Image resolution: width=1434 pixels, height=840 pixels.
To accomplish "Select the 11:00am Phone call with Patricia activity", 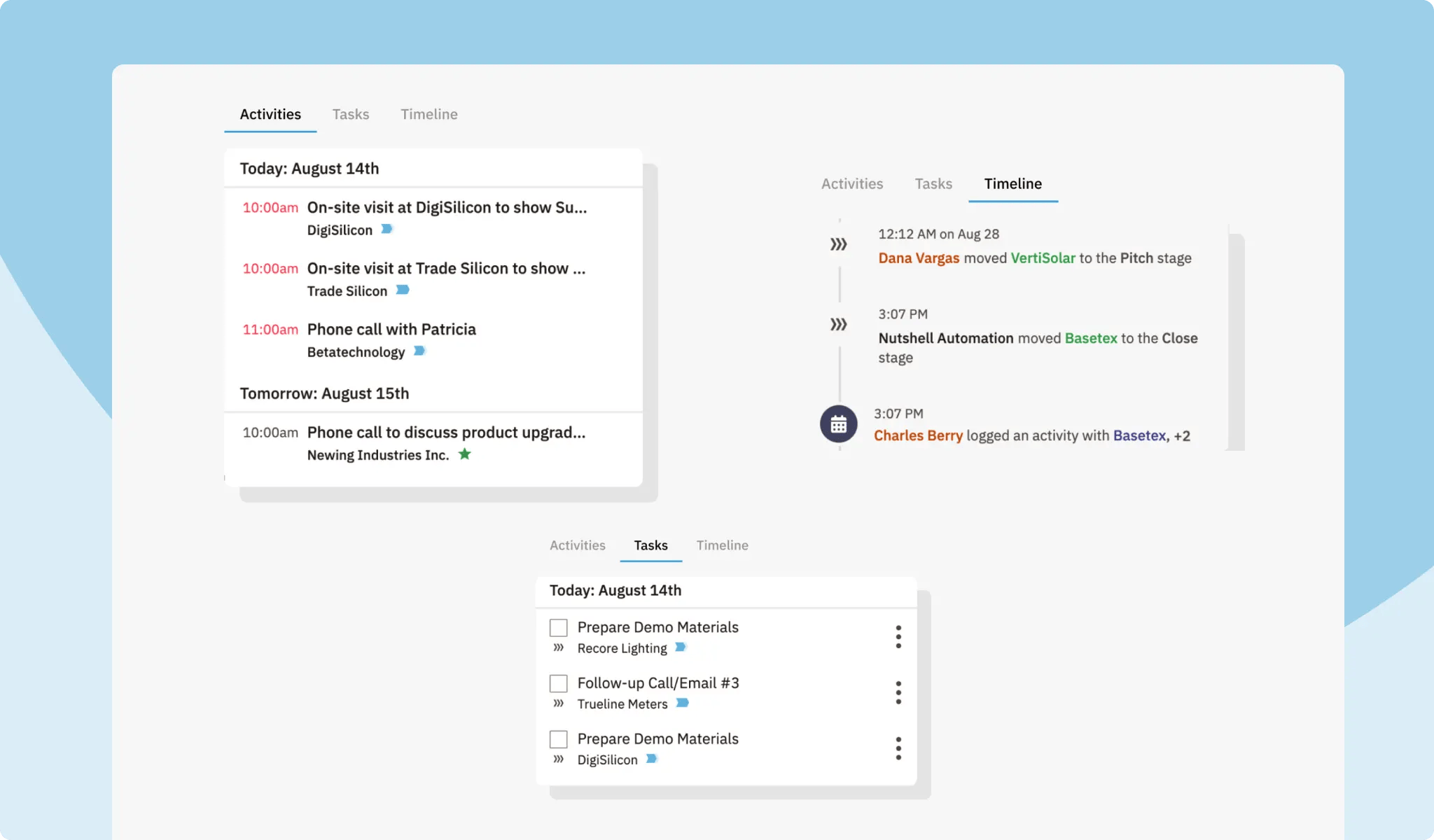I will tap(391, 329).
